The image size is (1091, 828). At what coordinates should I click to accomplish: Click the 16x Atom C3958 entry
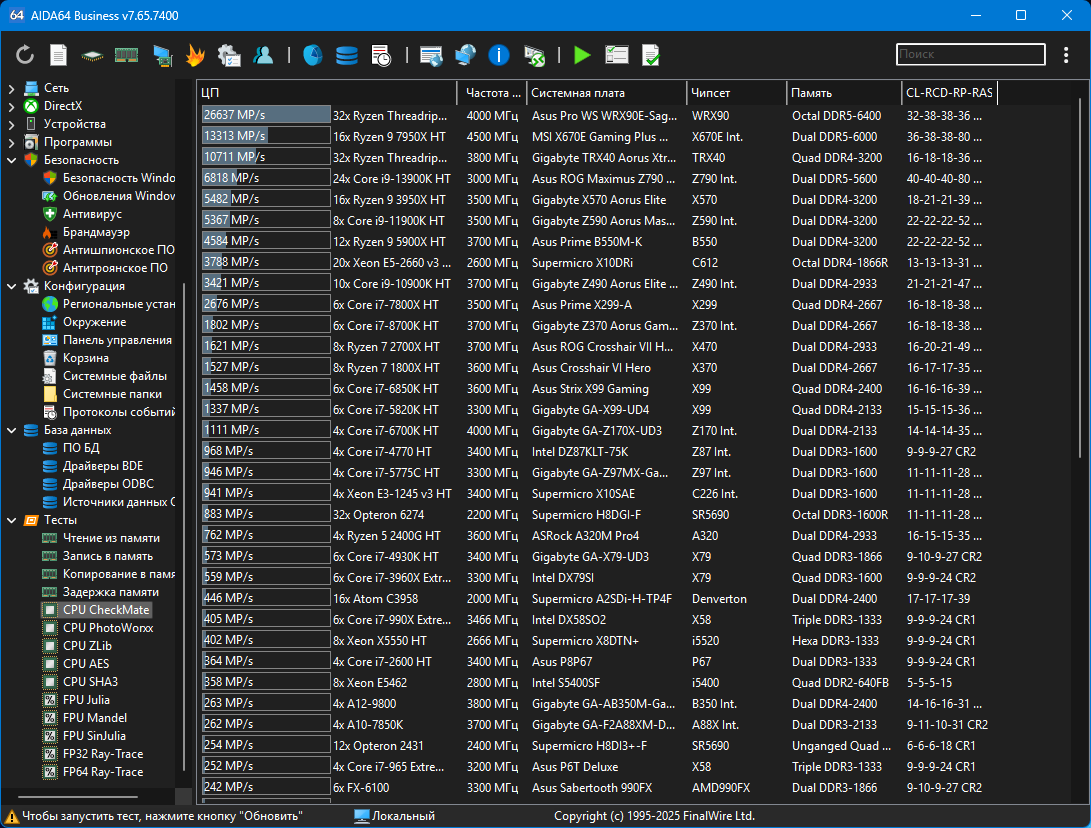(x=375, y=599)
